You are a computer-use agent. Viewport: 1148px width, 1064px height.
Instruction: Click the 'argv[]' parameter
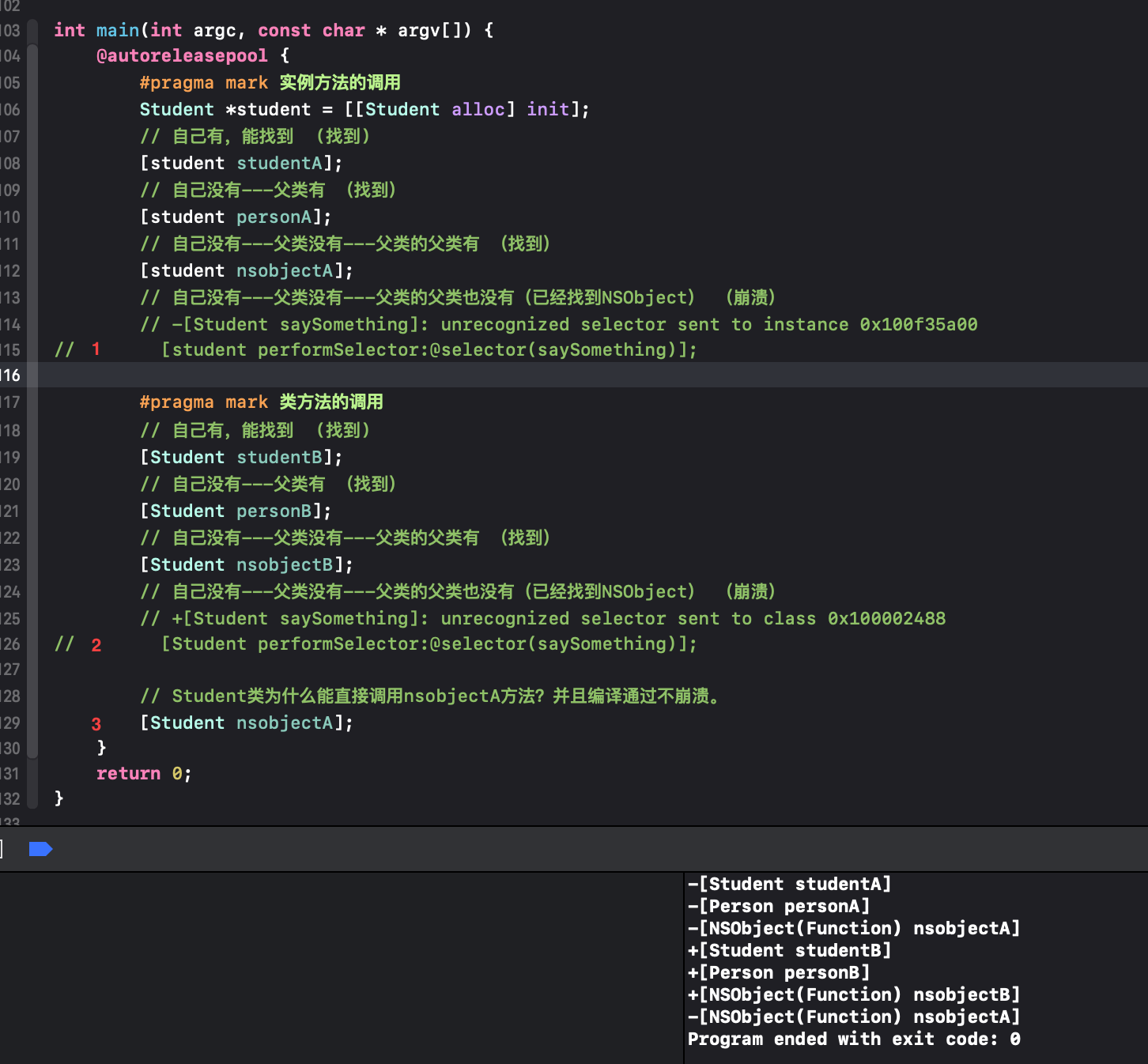pos(429,30)
